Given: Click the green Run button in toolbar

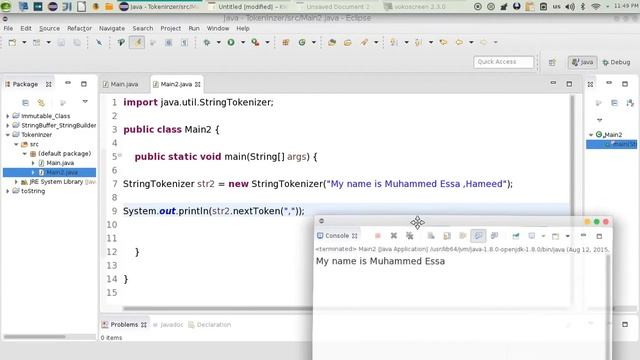Looking at the screenshot, I should [231, 42].
